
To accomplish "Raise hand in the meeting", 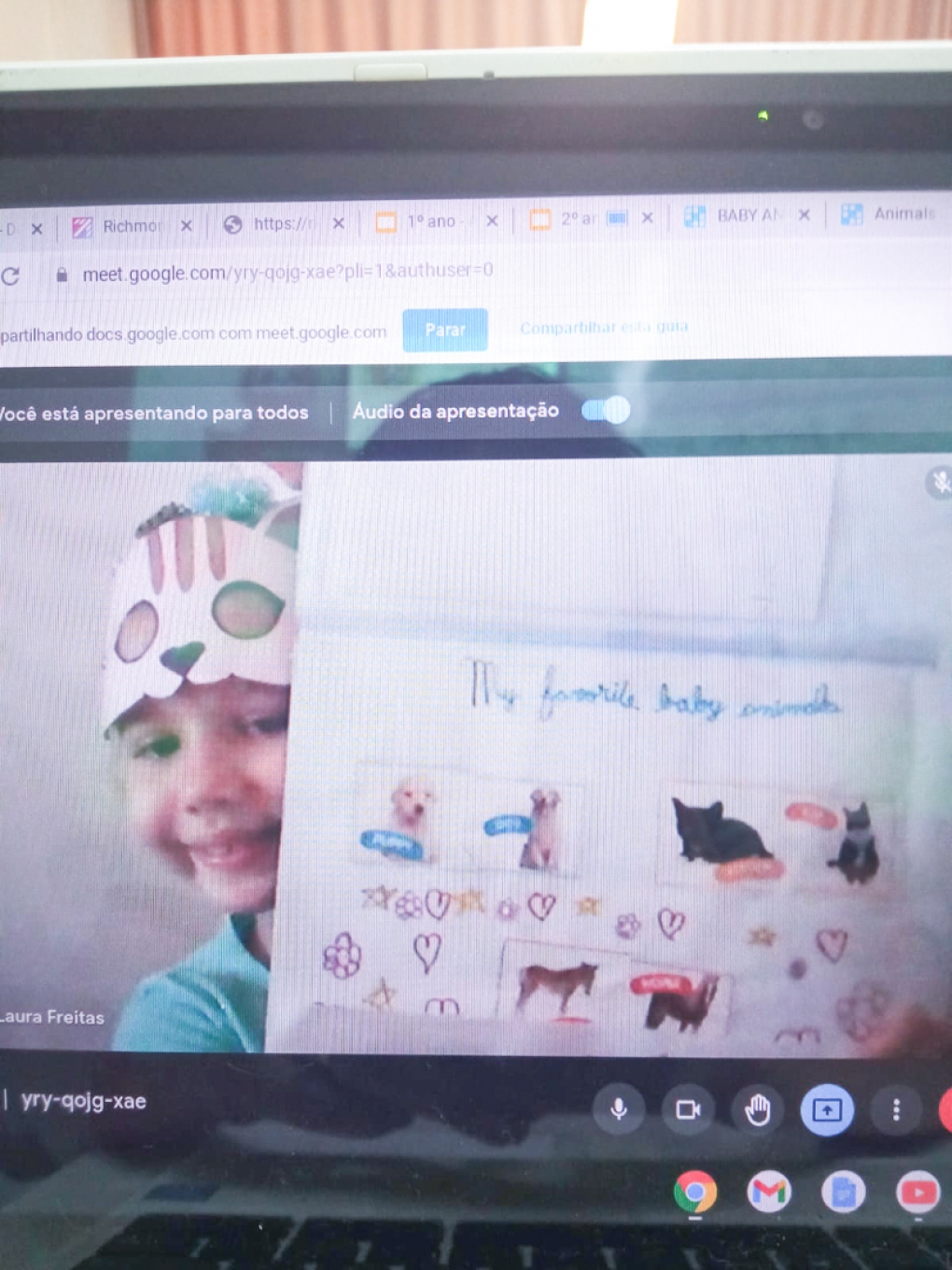I will (757, 1109).
